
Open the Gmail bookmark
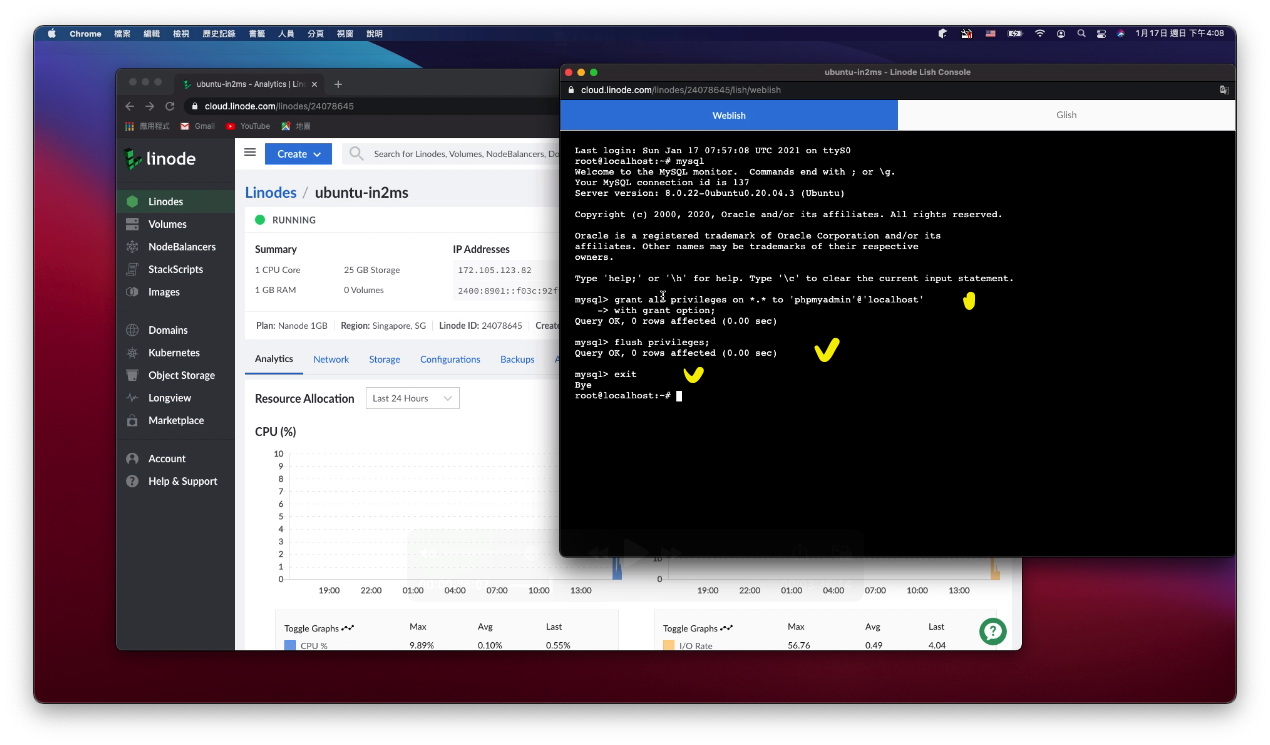coord(198,126)
